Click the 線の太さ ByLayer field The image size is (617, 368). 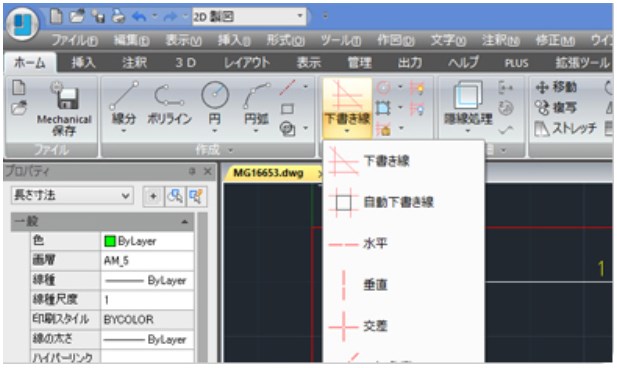147,339
